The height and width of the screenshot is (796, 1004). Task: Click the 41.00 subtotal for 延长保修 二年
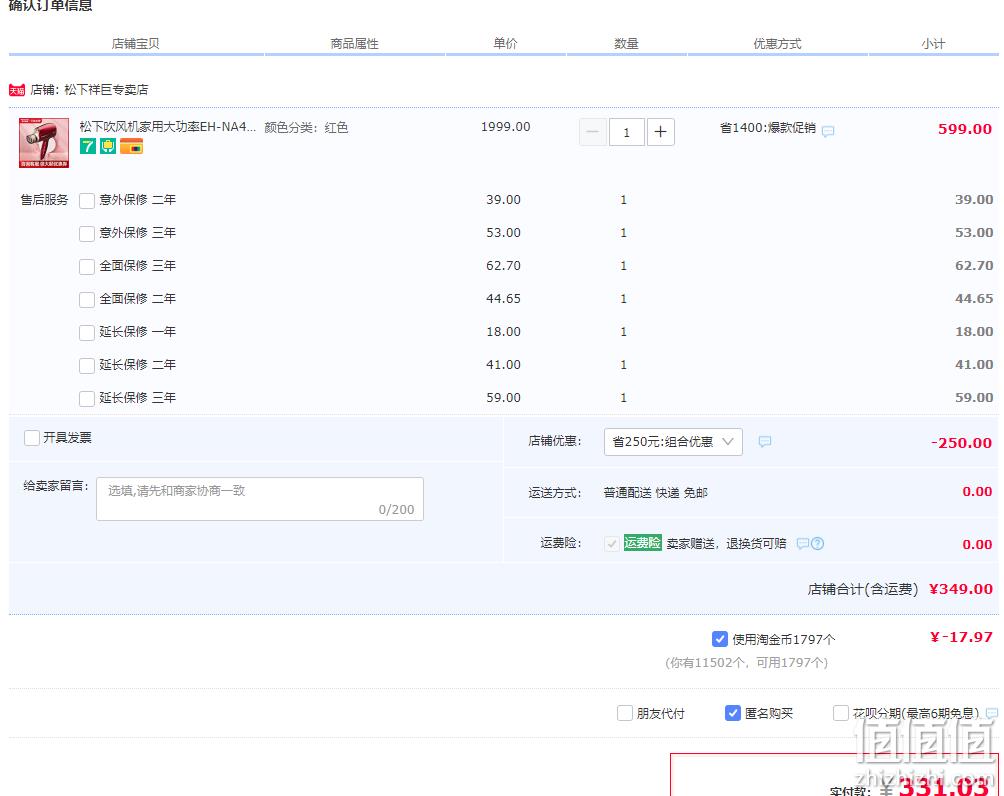(x=975, y=364)
